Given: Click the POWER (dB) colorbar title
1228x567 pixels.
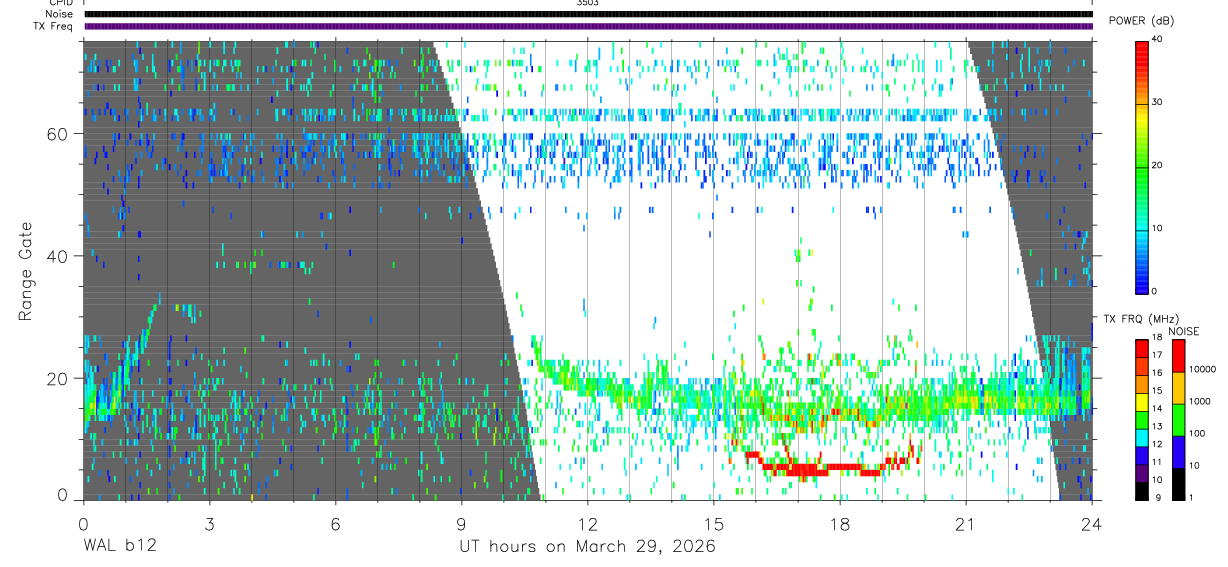Looking at the screenshot, I should (1140, 20).
